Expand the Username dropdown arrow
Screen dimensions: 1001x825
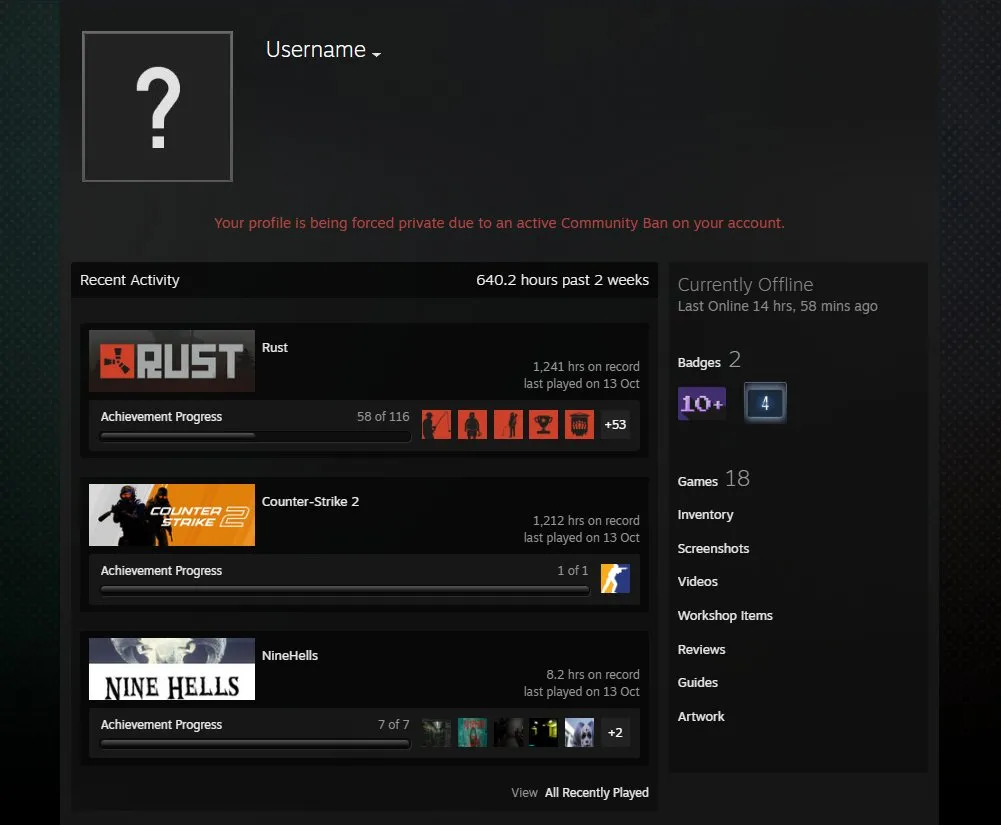pyautogui.click(x=377, y=54)
